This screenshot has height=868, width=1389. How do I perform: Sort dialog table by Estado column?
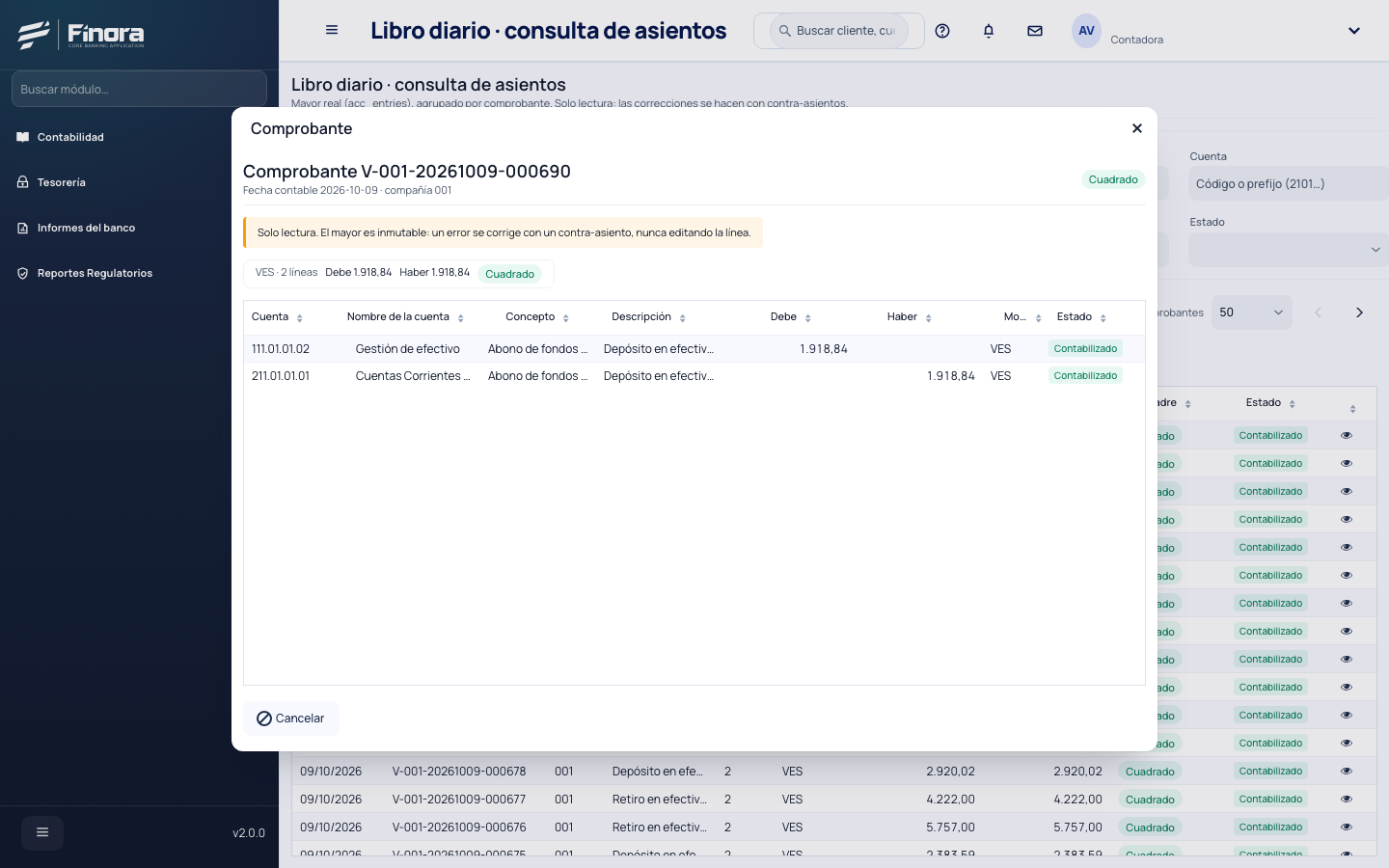tap(1103, 317)
